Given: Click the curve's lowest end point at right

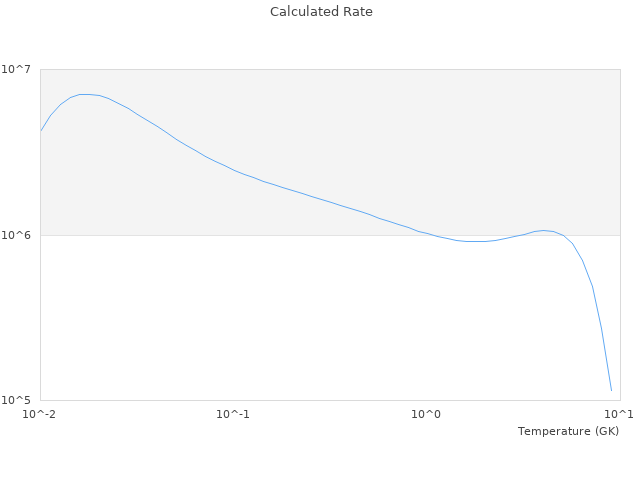Looking at the screenshot, I should click(x=611, y=390).
